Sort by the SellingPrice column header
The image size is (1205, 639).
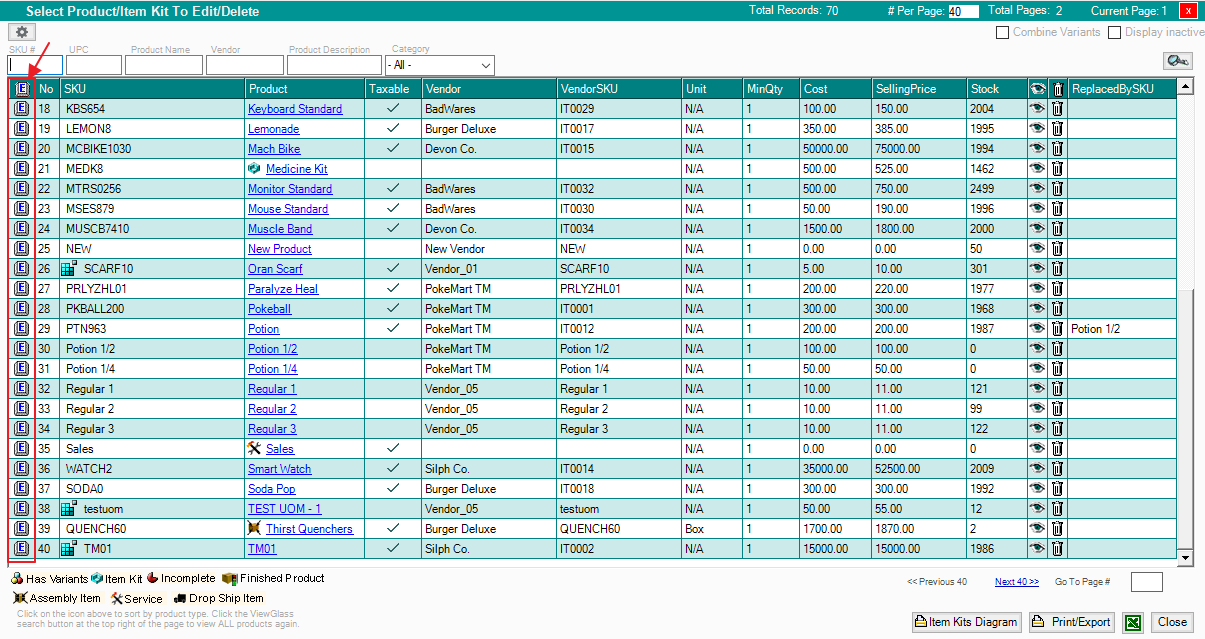pyautogui.click(x=905, y=89)
